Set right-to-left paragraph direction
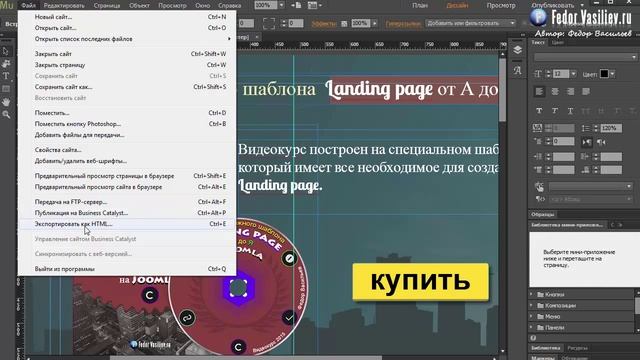 pos(601,142)
